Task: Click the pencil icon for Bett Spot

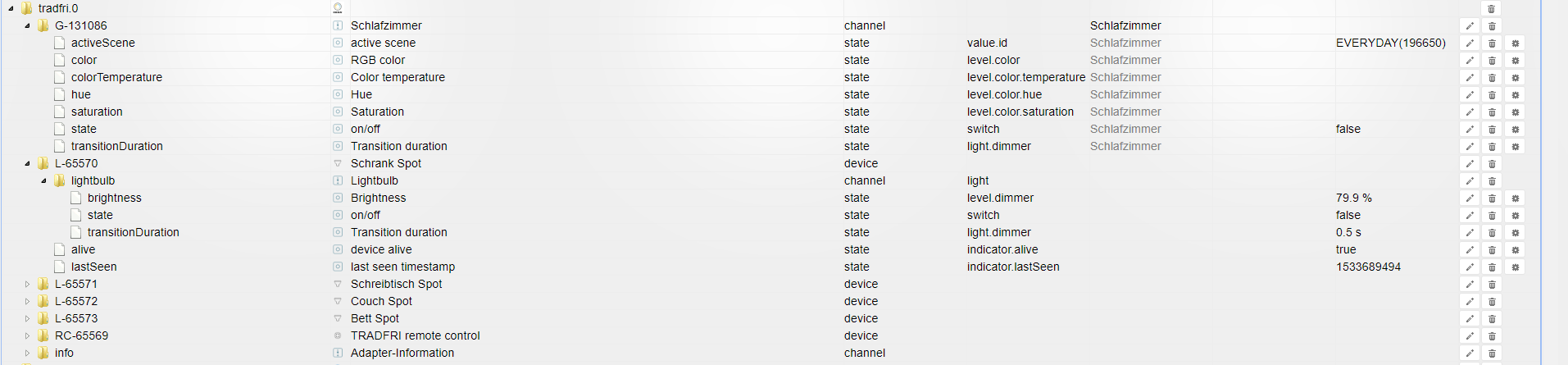Action: (1470, 319)
